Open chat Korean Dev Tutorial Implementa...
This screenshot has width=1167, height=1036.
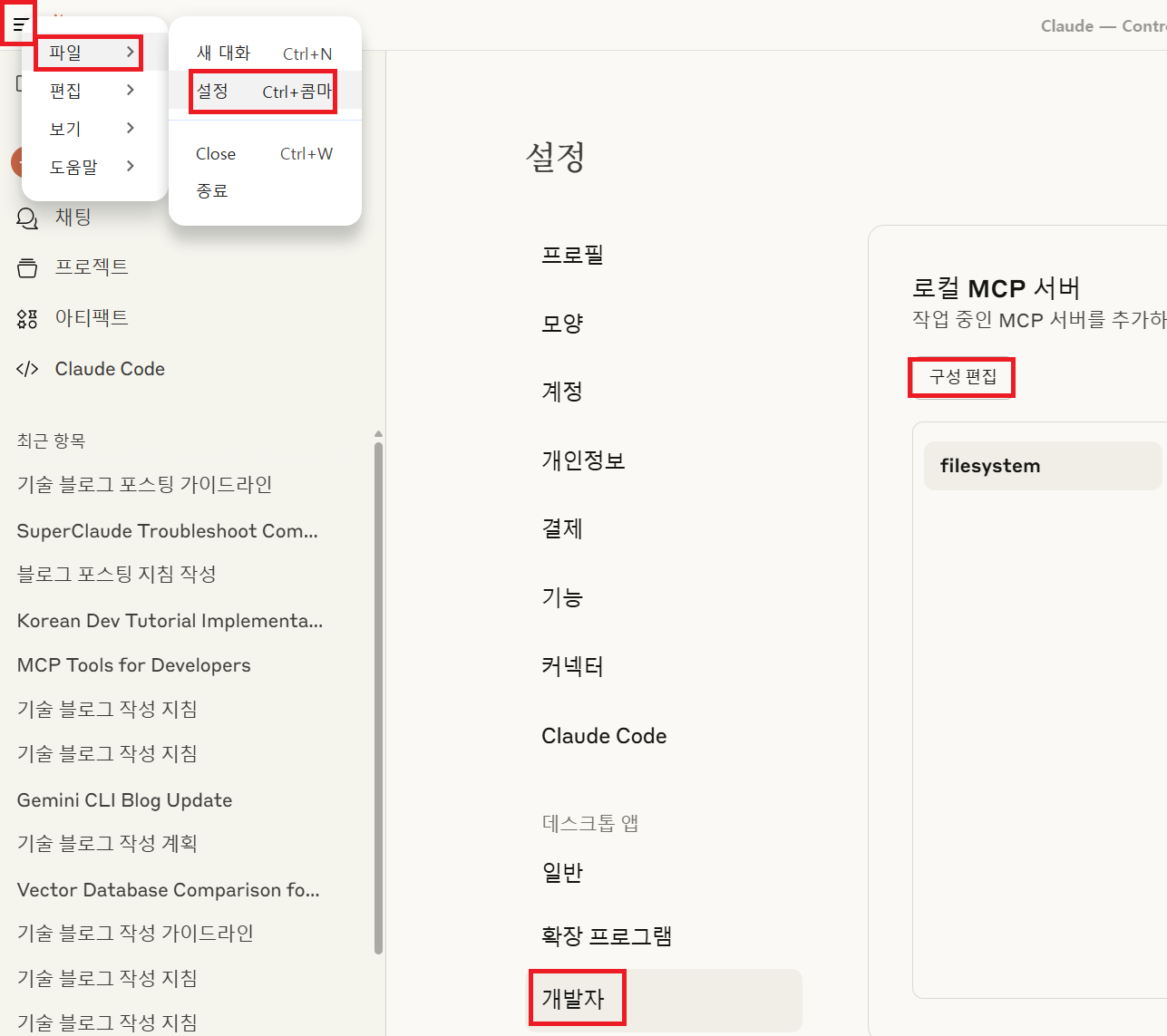point(170,621)
